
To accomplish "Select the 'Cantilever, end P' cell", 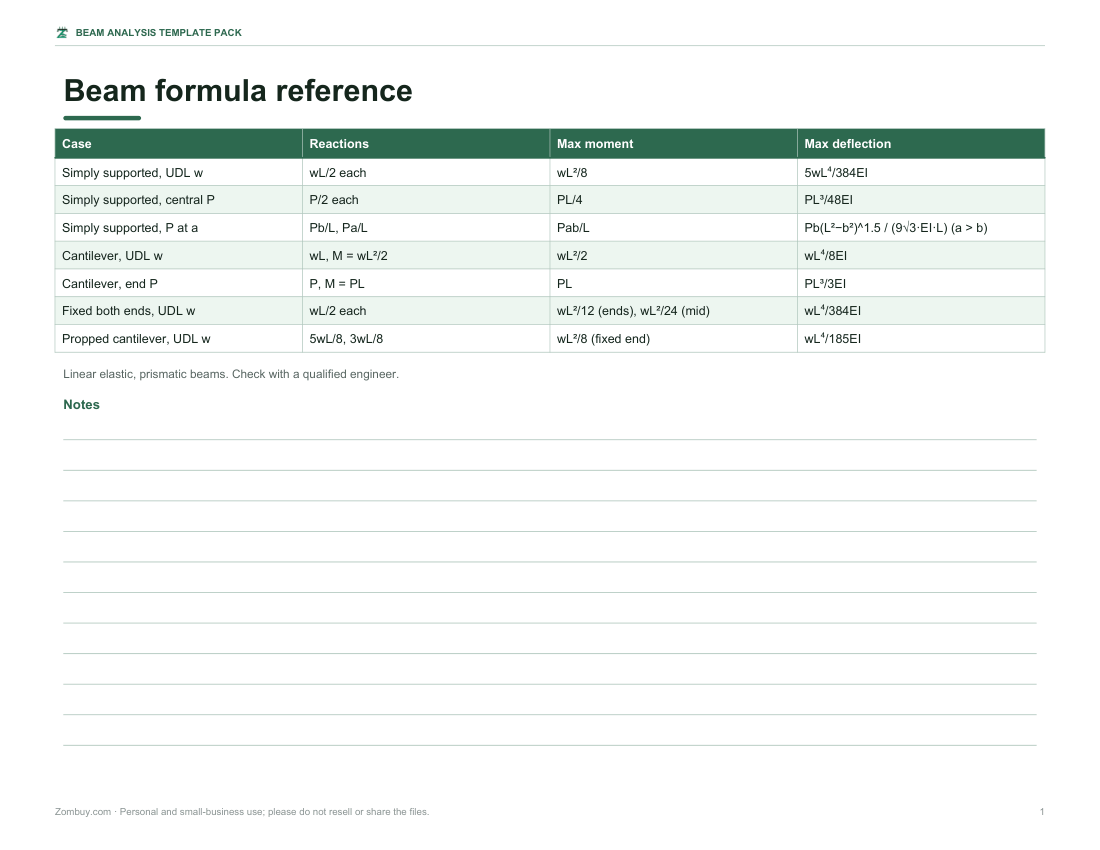I will pyautogui.click(x=178, y=283).
